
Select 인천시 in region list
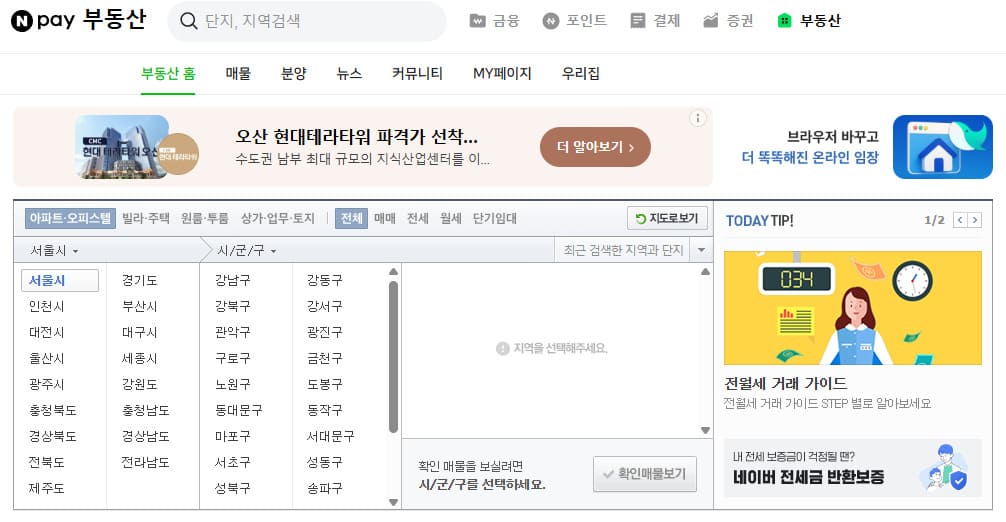point(47,307)
